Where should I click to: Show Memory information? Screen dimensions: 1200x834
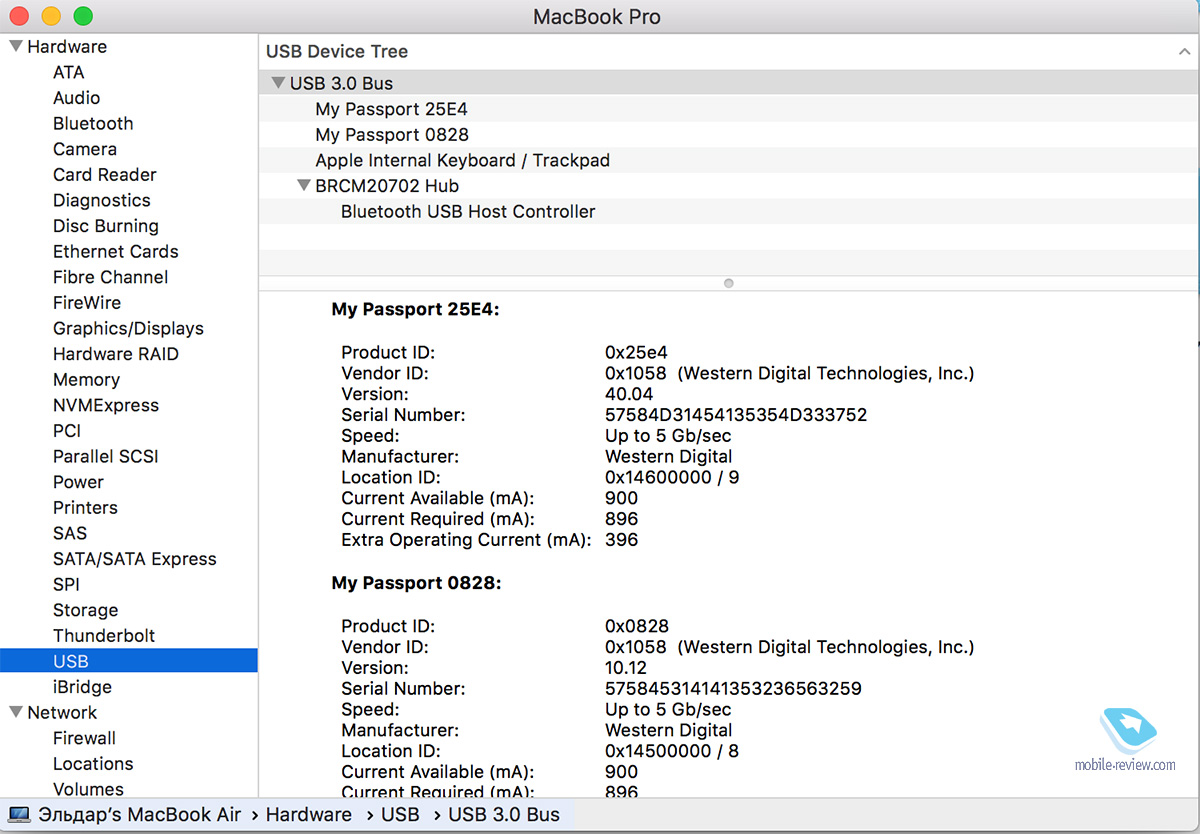(86, 380)
